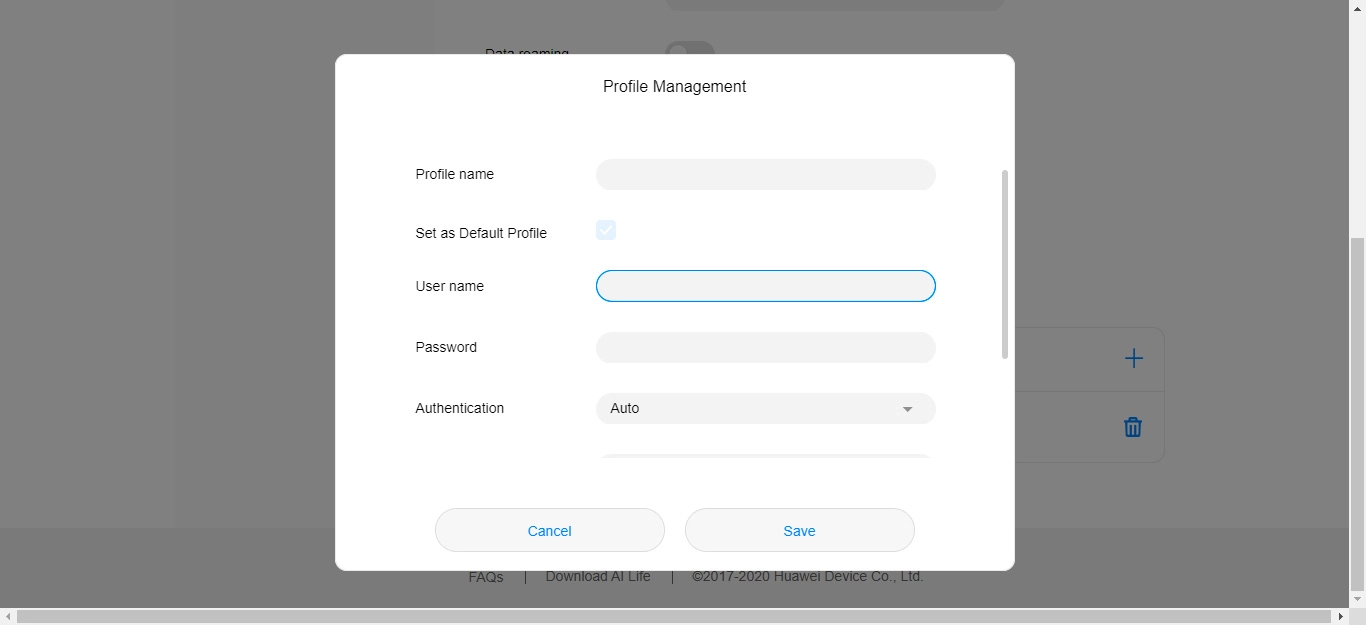
Task: Click the left arrow of horizontal scrollbar
Action: (x=8, y=617)
